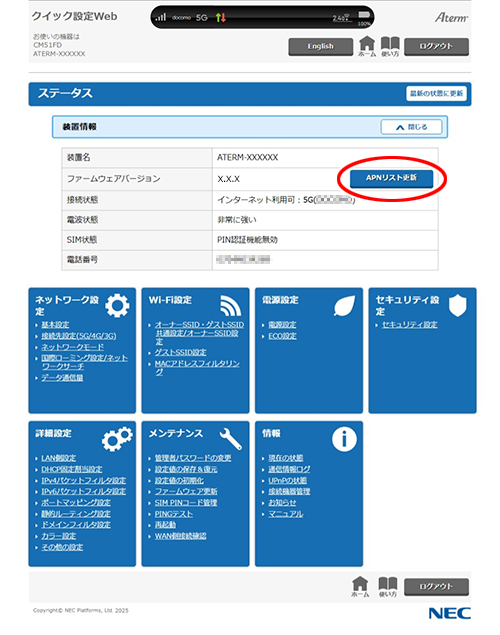Screen dimensions: 500x635
Task: Open the WAN側接続確認 link
Action: tap(181, 536)
